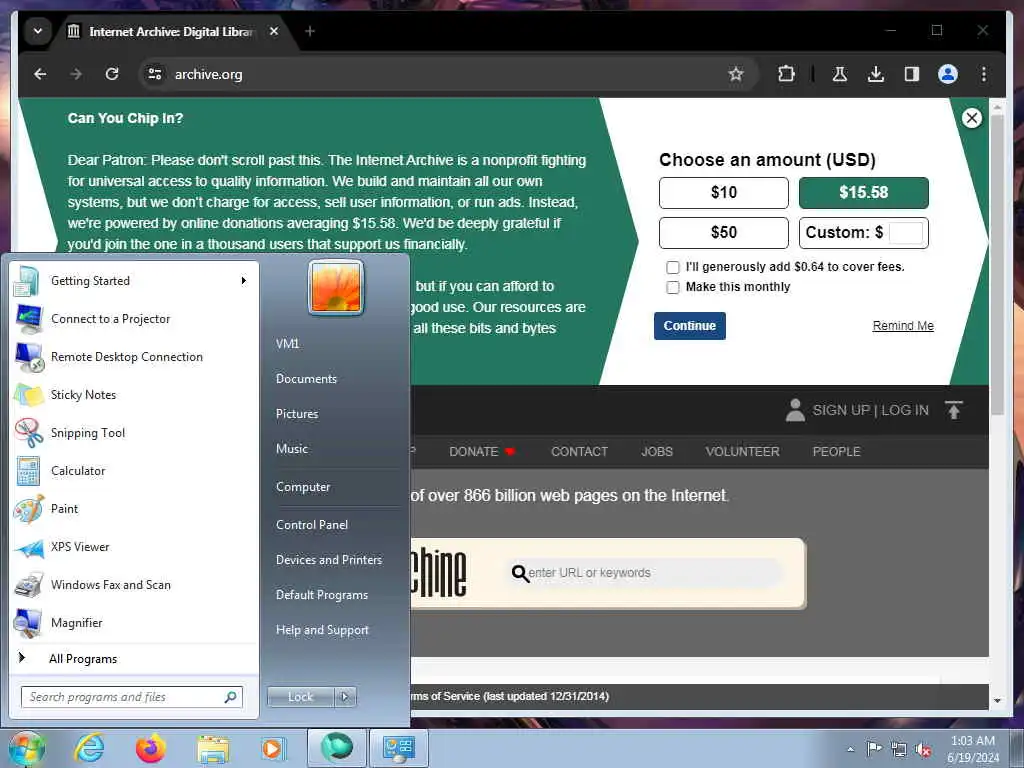This screenshot has height=768, width=1024.
Task: Open Internet Explorer from taskbar
Action: tap(89, 748)
